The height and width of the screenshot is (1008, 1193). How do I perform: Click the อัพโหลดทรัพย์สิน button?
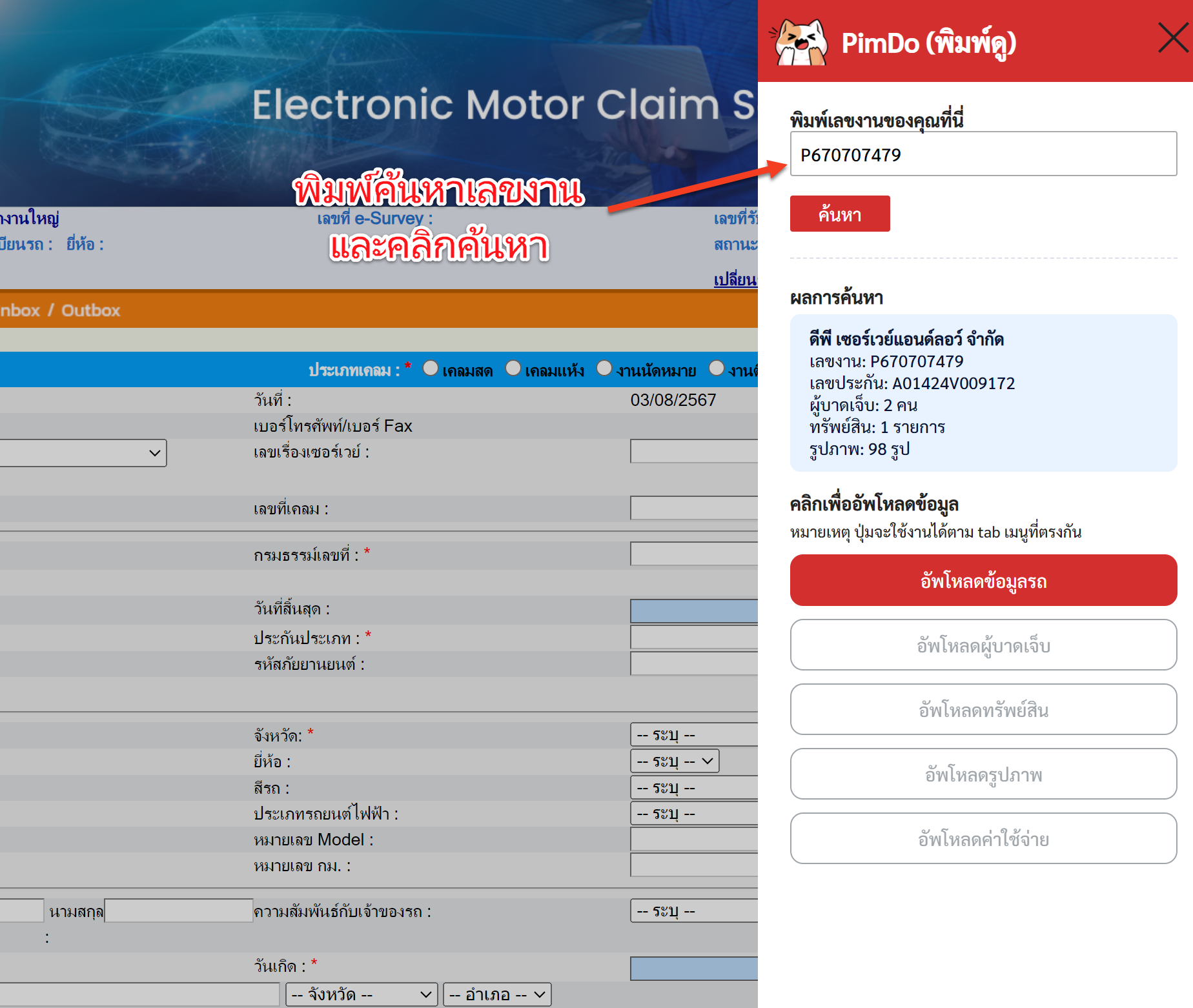[983, 710]
